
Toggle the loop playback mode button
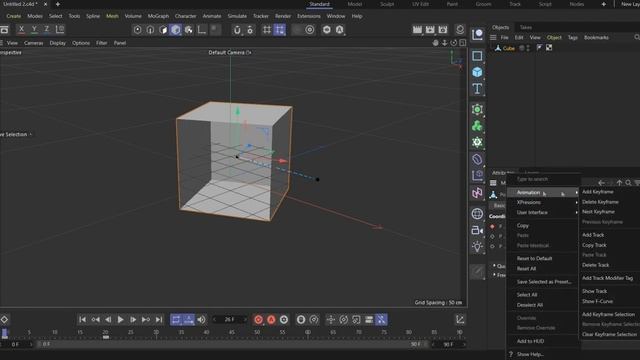coord(176,320)
